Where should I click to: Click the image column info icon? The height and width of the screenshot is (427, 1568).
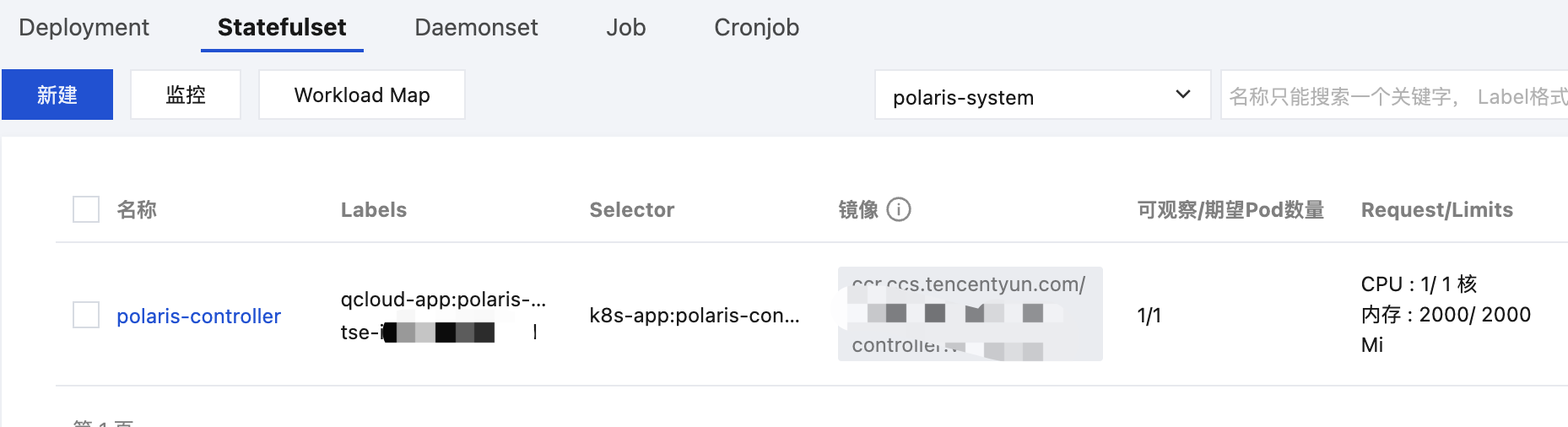point(899,209)
